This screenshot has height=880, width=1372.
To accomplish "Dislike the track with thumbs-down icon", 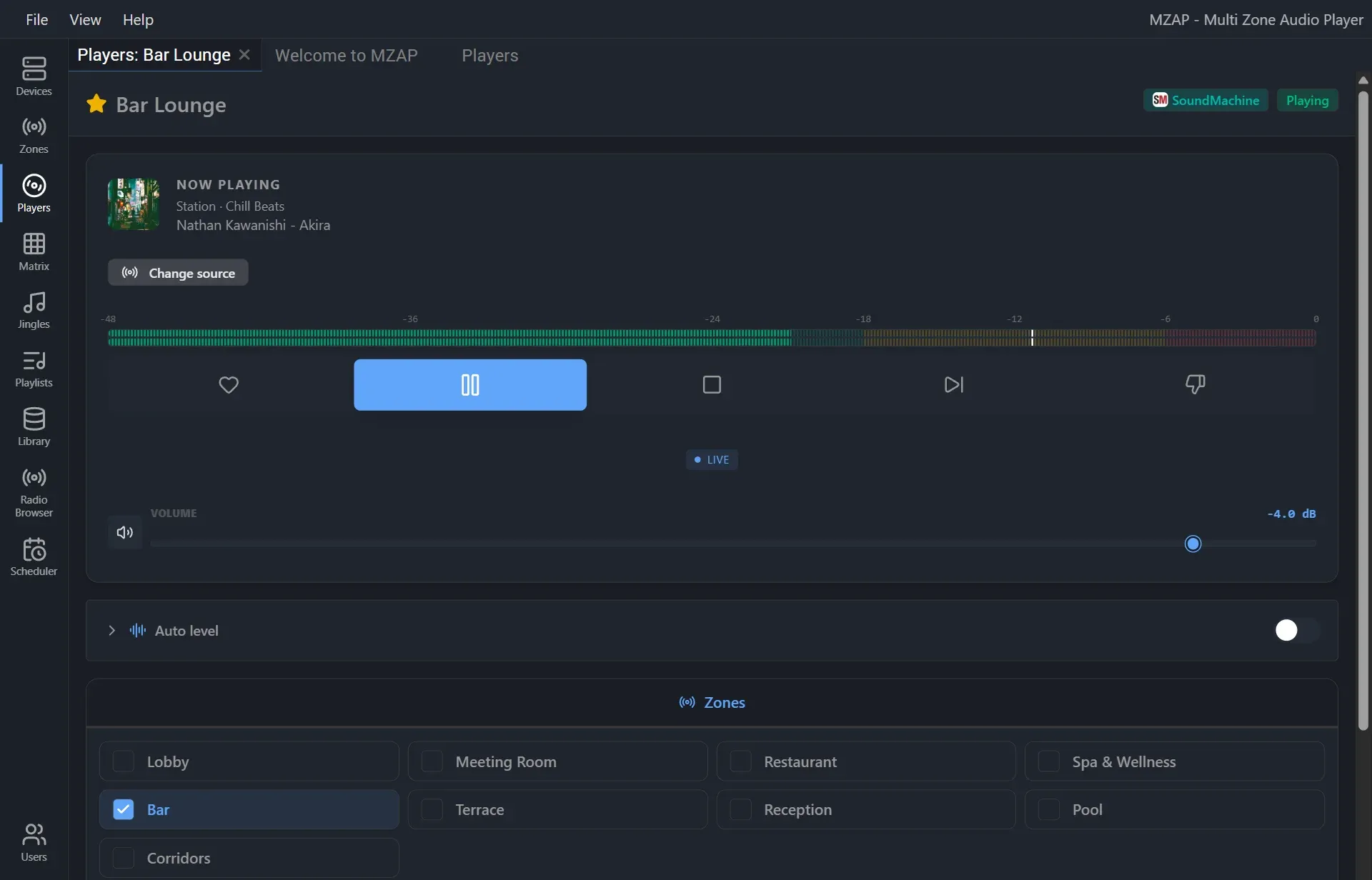I will click(1195, 385).
